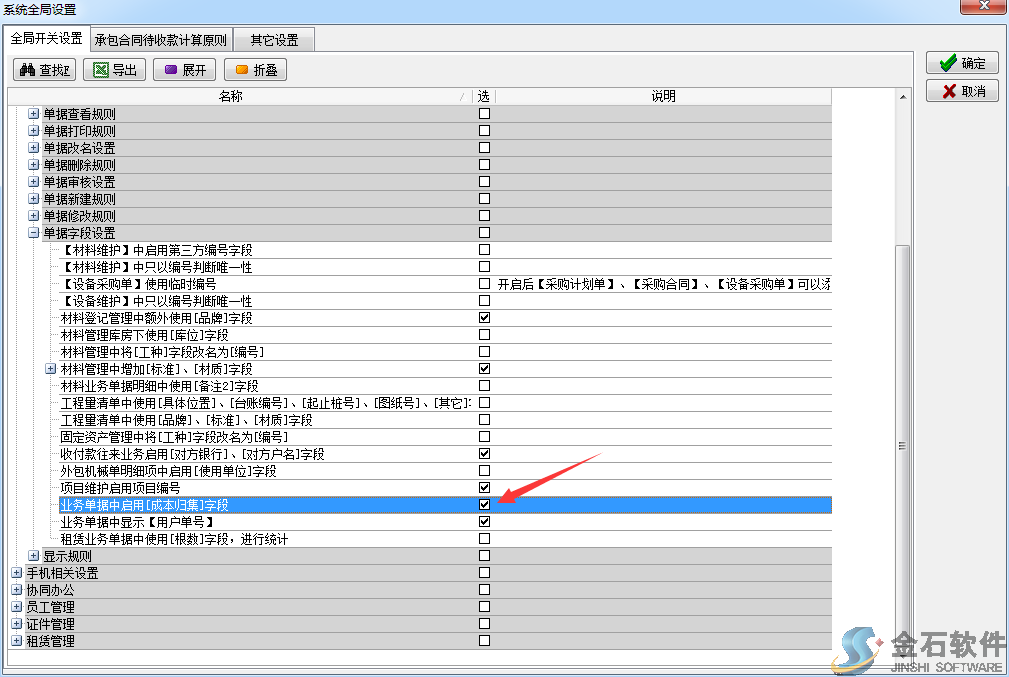Toggle 项目维护启用项目编号 checkbox

click(484, 488)
